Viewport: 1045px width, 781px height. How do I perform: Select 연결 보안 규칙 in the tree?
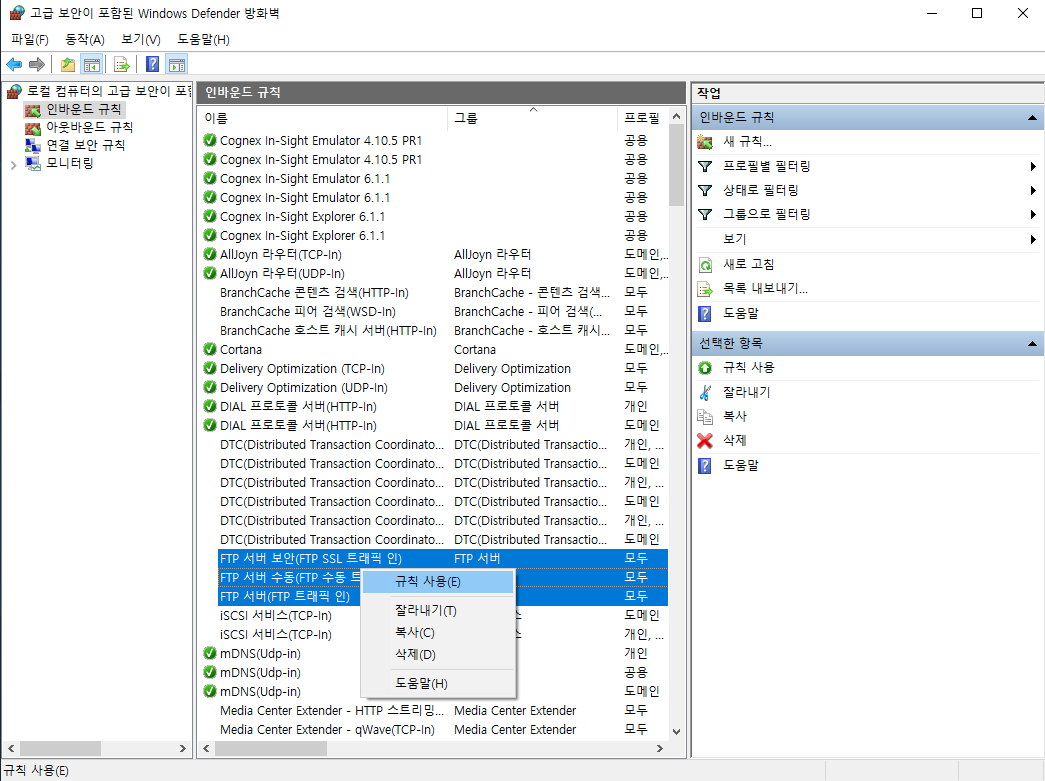click(85, 145)
